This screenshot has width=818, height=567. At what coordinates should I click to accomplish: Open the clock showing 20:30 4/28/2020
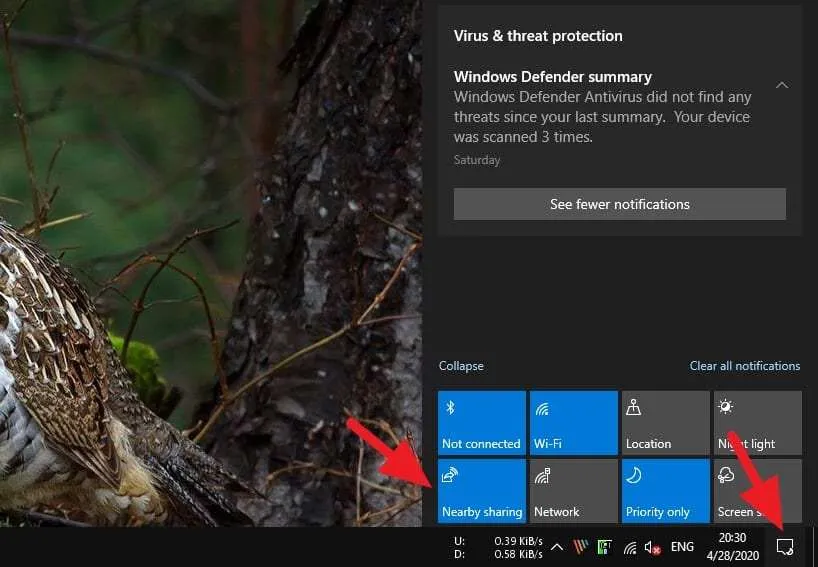pyautogui.click(x=732, y=547)
